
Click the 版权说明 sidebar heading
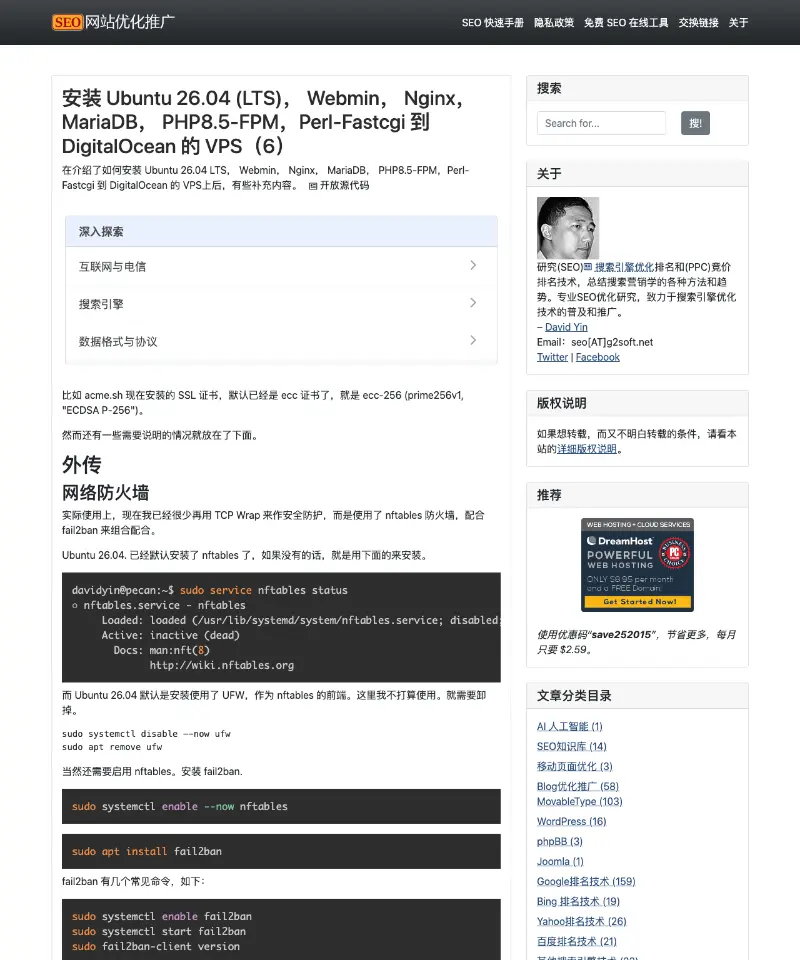(561, 403)
